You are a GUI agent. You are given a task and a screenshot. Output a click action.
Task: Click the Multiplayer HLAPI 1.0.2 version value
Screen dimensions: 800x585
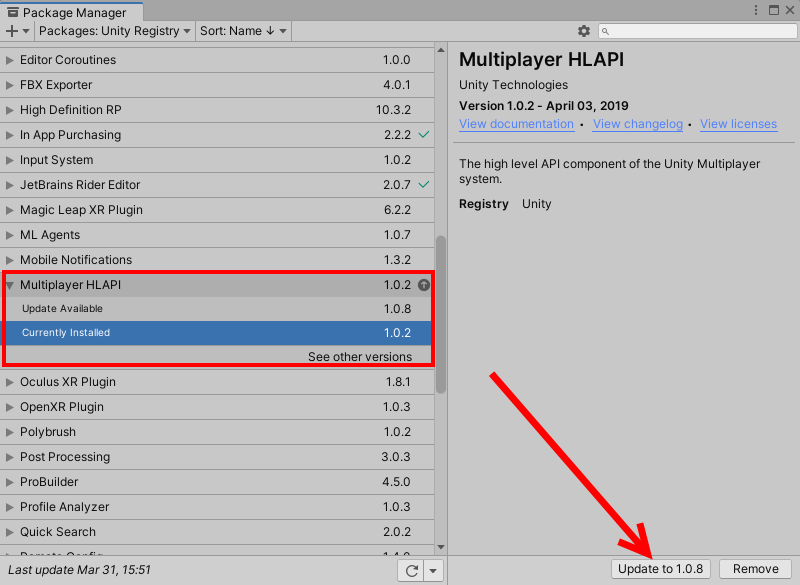coord(397,285)
